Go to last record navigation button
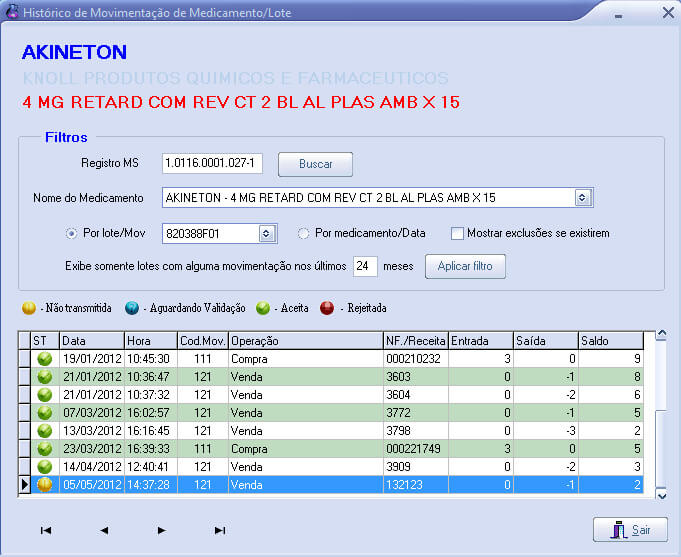This screenshot has width=681, height=557. click(220, 530)
